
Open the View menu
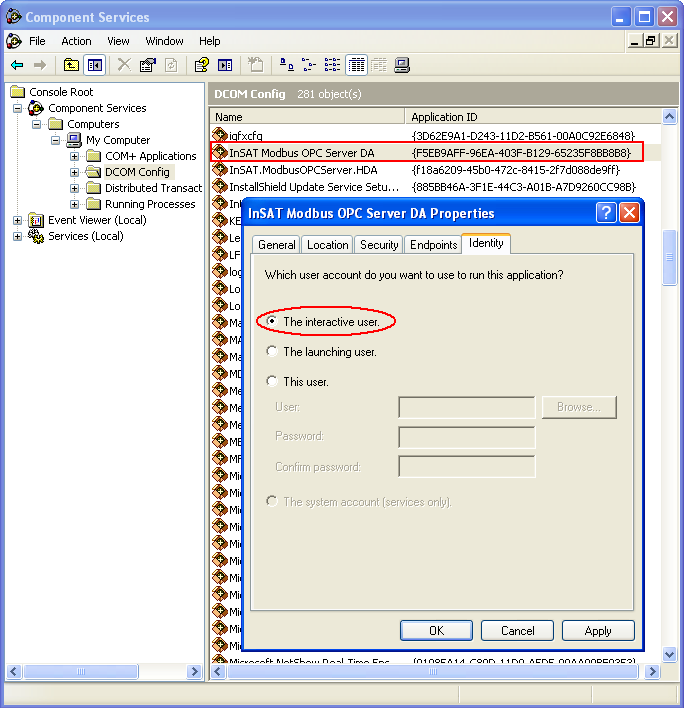pos(118,41)
